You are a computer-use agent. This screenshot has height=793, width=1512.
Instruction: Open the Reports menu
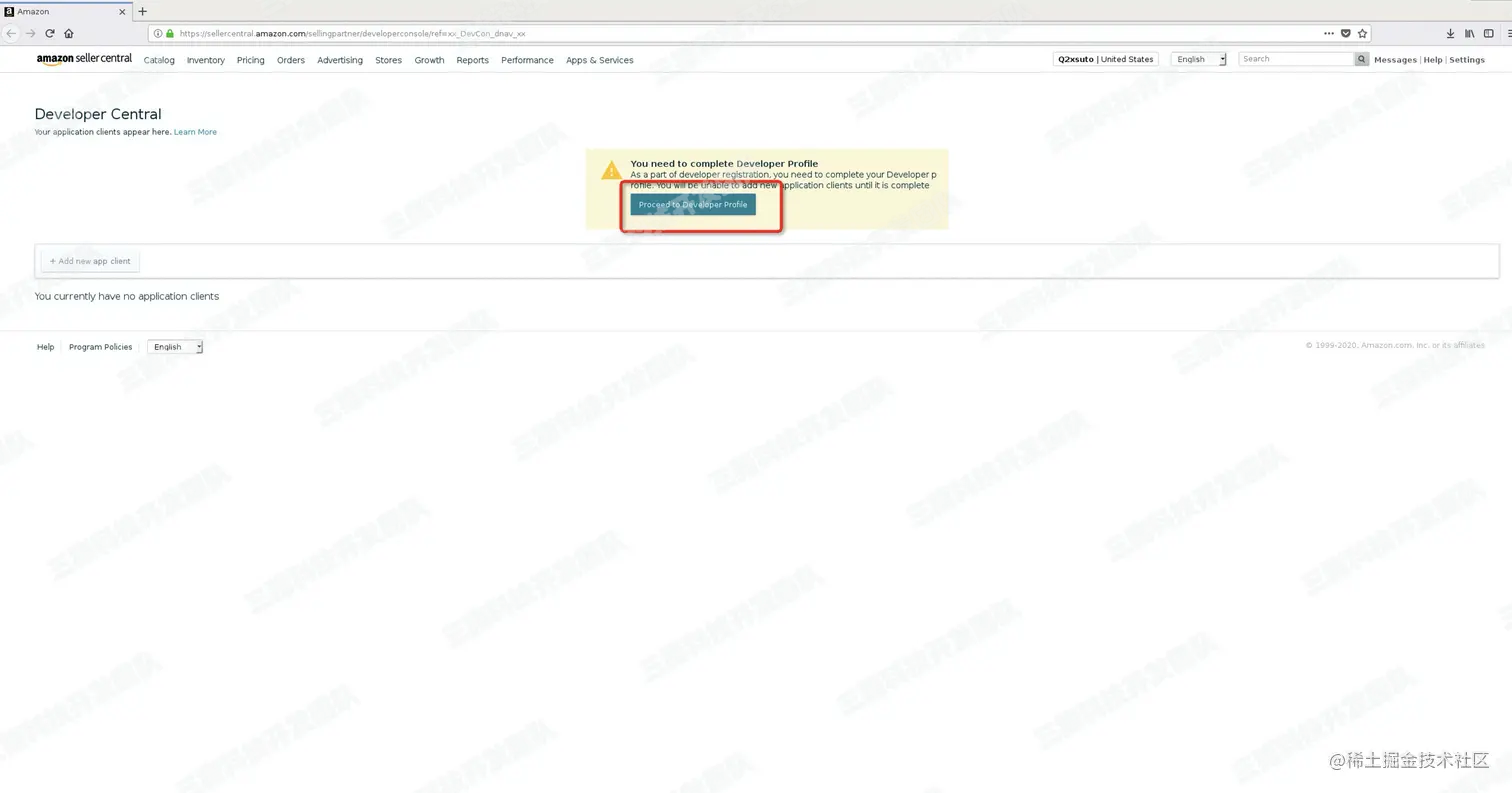[x=472, y=60]
